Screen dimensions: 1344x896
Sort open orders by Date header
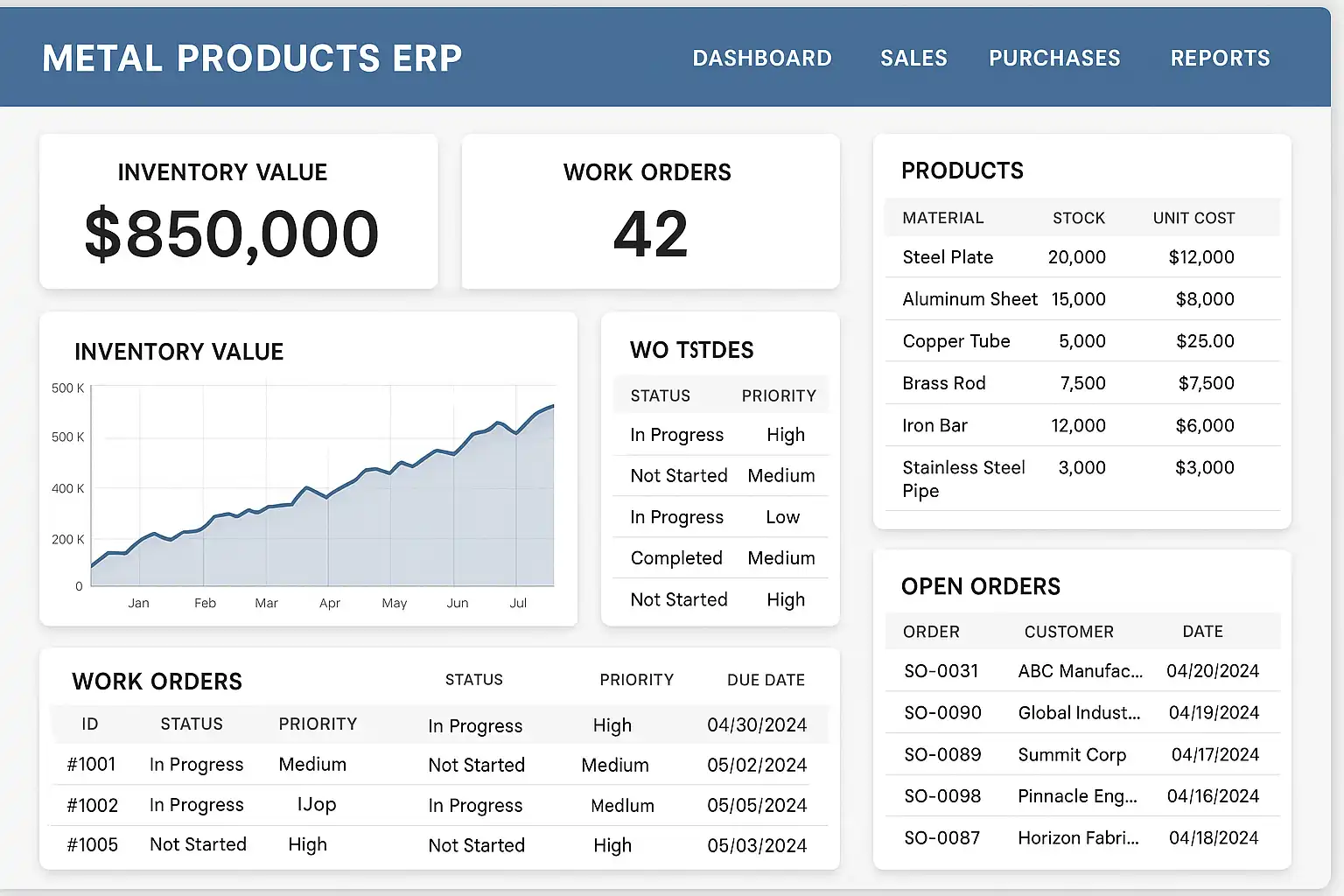pyautogui.click(x=1202, y=632)
